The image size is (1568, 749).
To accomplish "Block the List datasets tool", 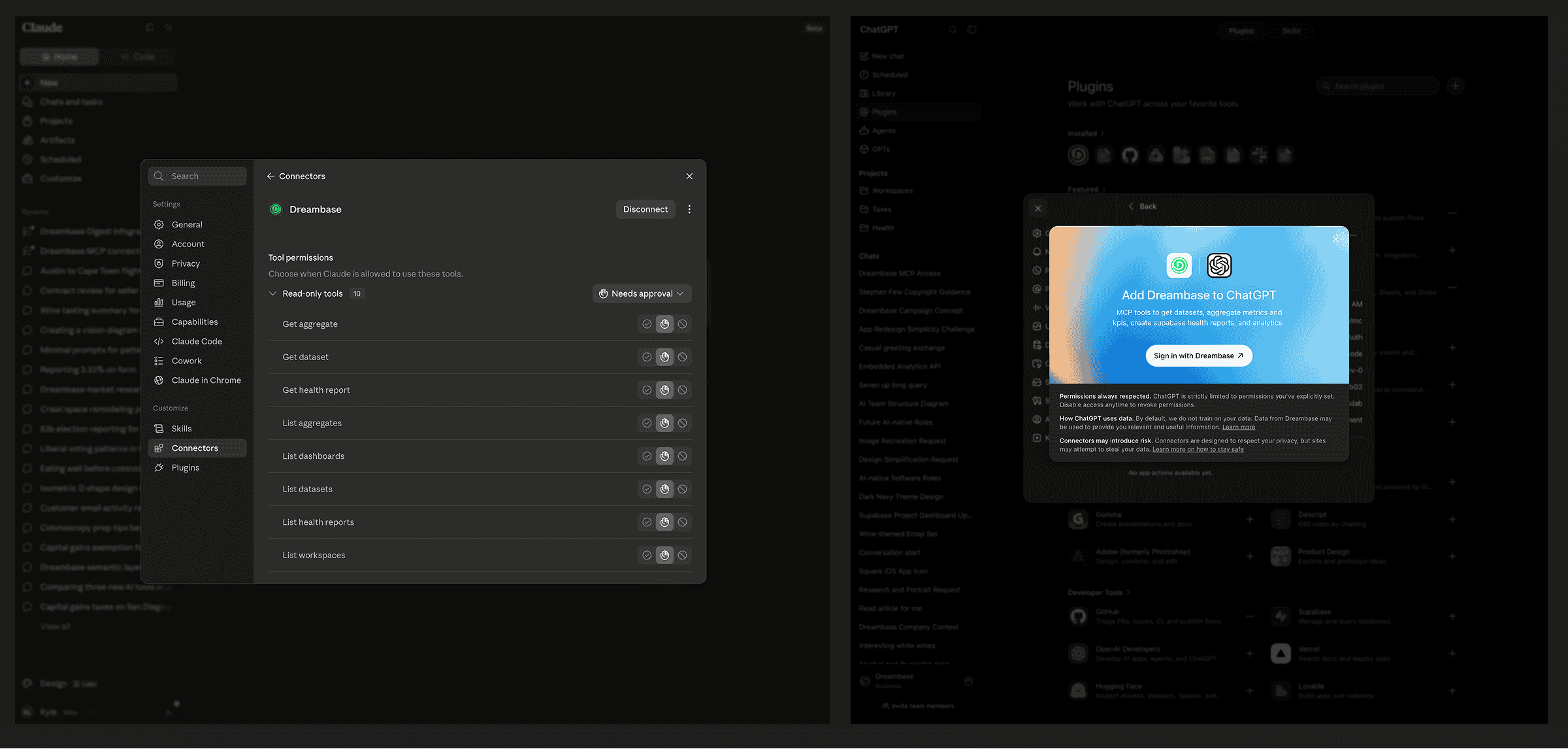I will pos(682,490).
